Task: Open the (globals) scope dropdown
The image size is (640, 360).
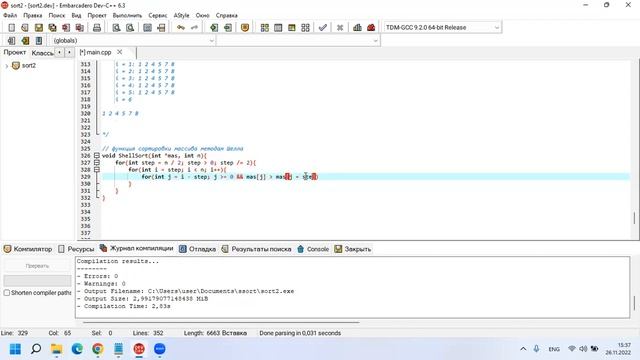Action: (x=133, y=40)
